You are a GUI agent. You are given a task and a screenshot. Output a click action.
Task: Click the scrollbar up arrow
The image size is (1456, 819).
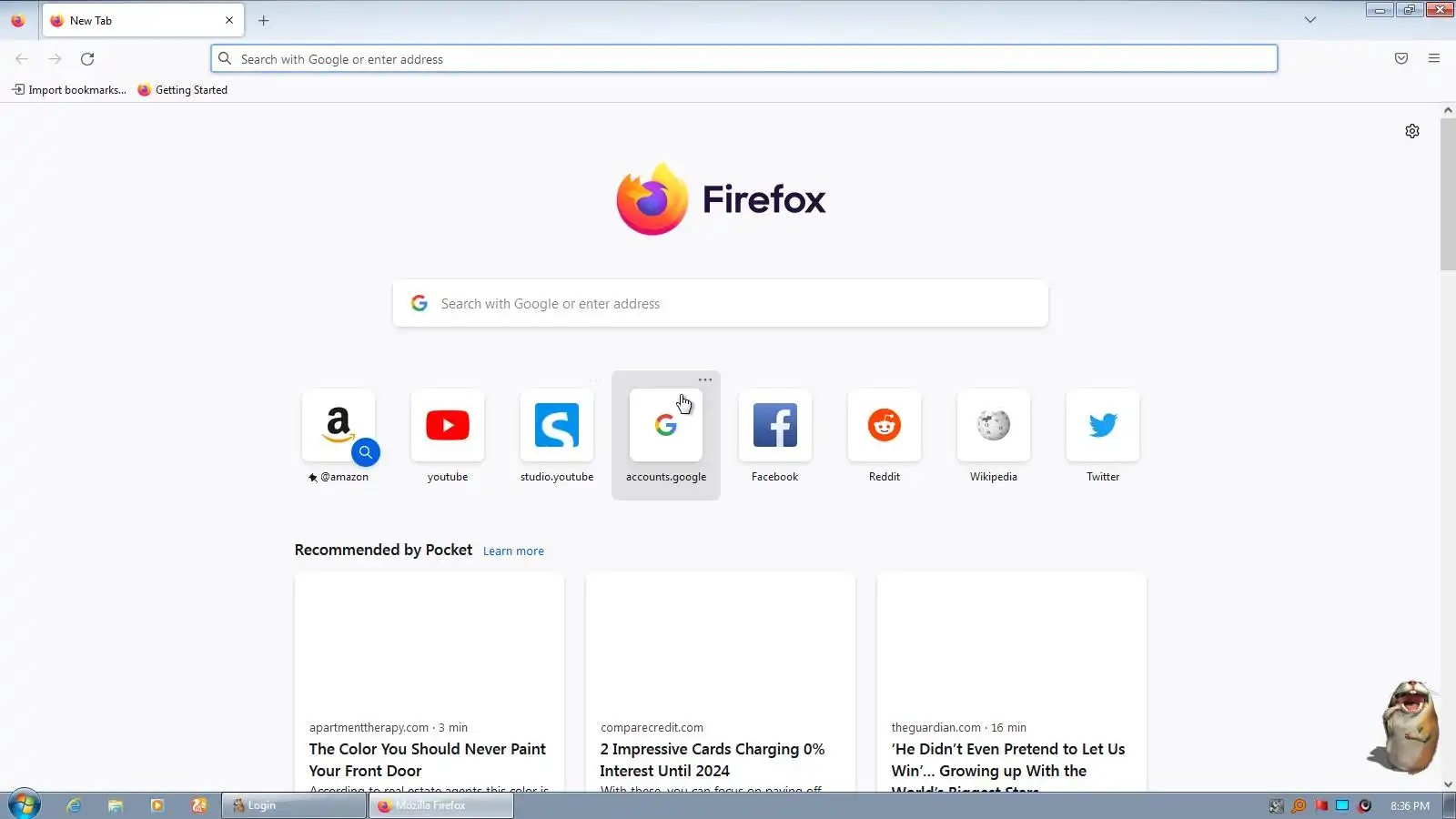[1448, 110]
